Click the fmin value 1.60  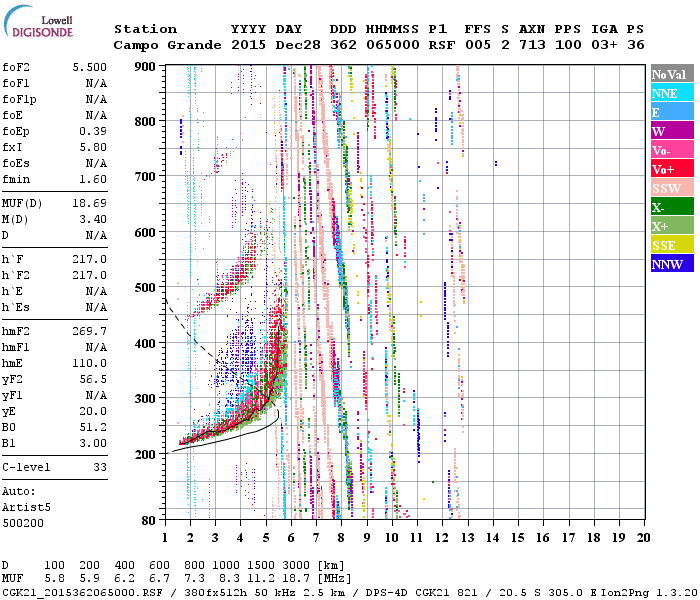pos(93,179)
